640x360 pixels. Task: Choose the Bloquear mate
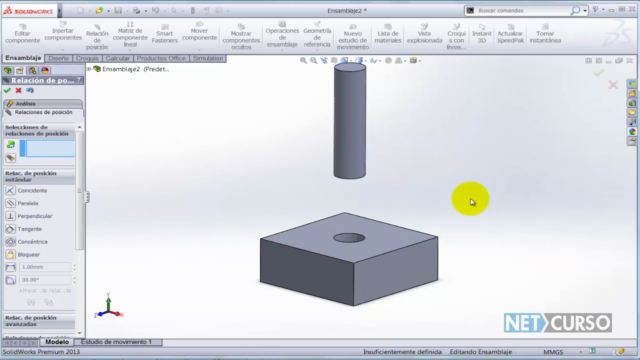(22, 254)
